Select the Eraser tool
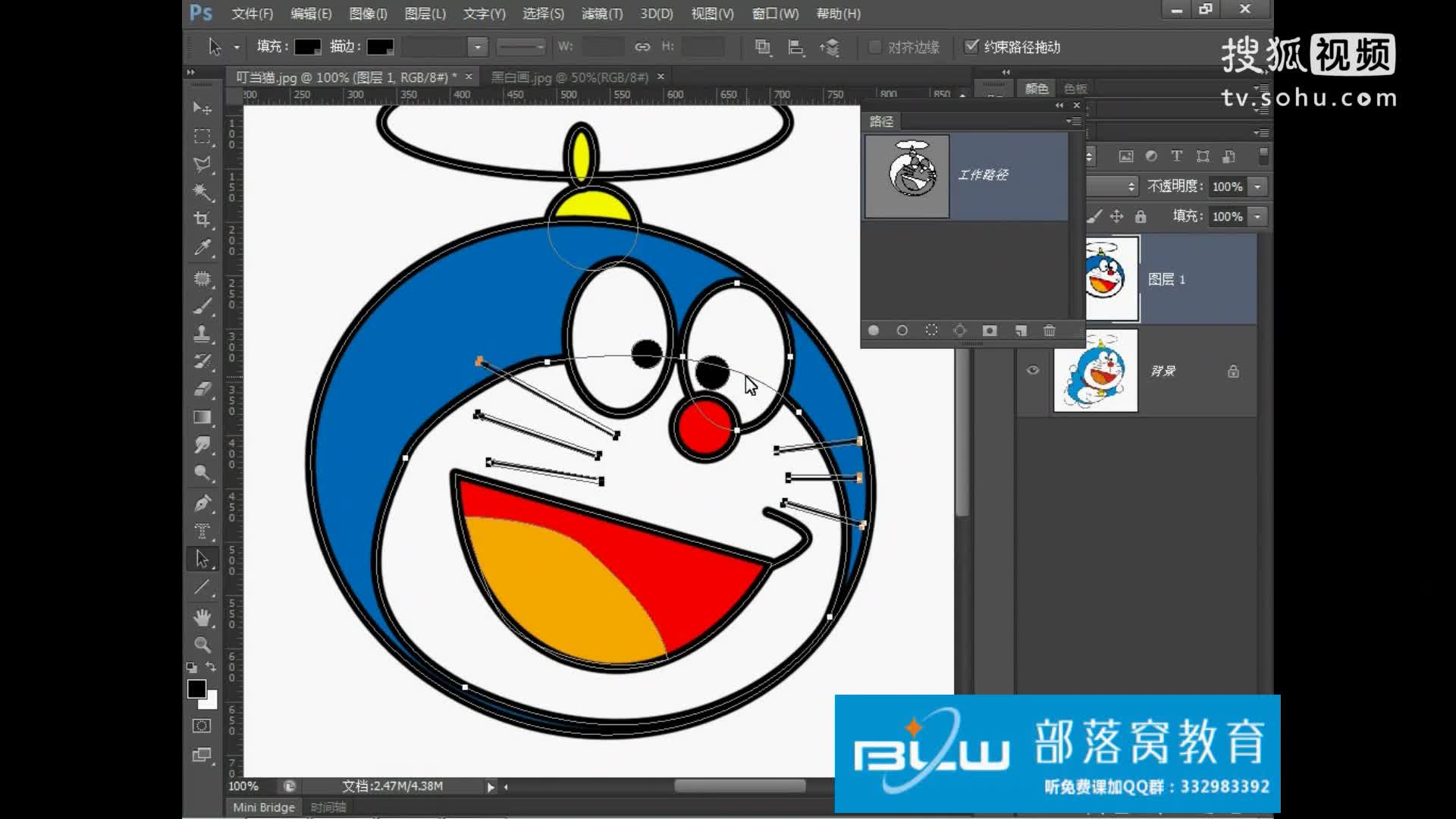This screenshot has height=819, width=1456. click(202, 389)
